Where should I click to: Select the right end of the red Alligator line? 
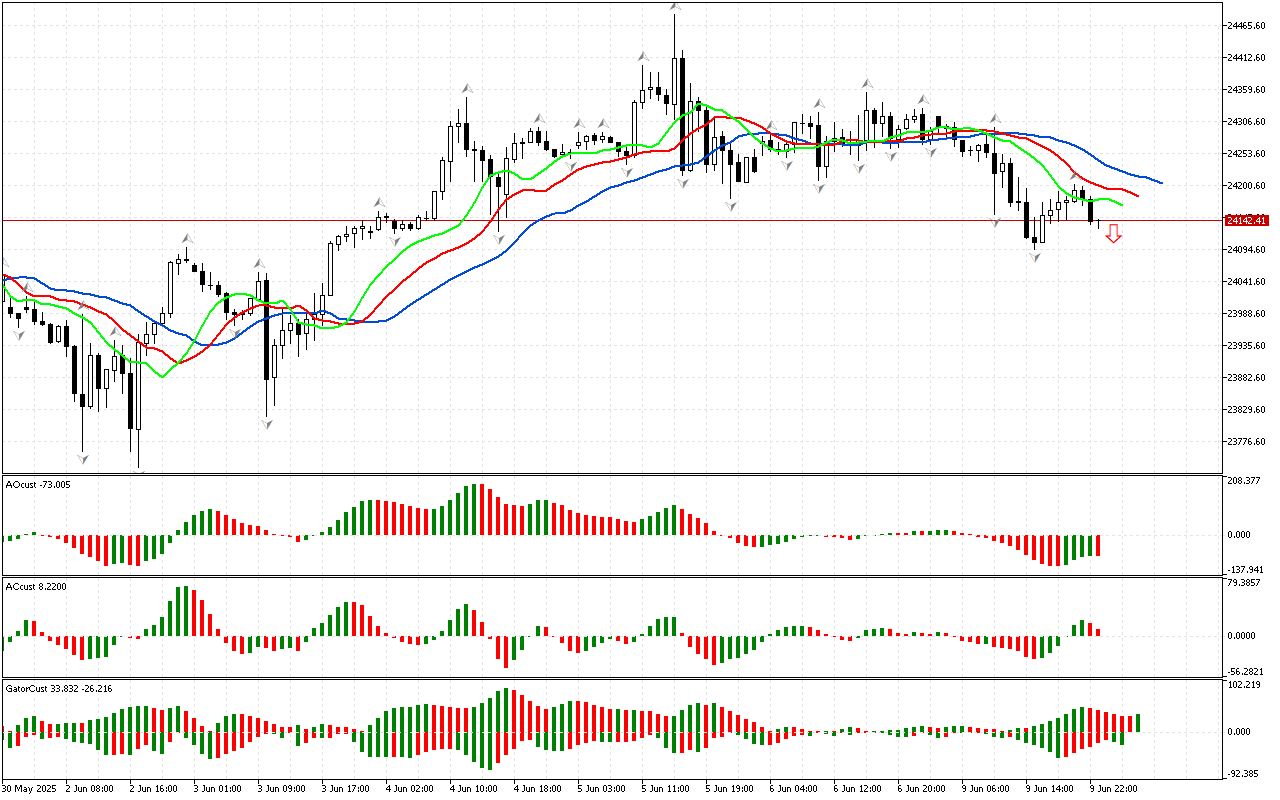1137,195
